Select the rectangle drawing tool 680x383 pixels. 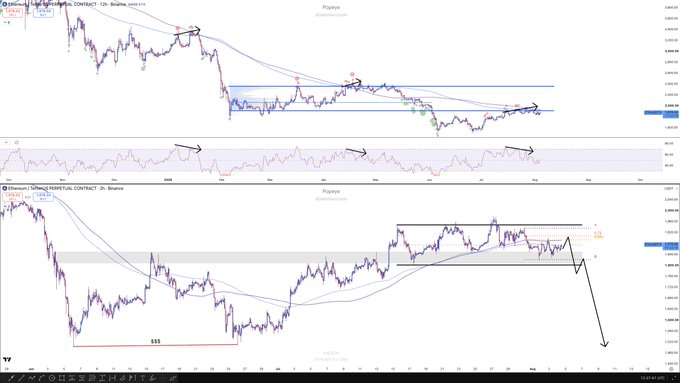(62, 378)
